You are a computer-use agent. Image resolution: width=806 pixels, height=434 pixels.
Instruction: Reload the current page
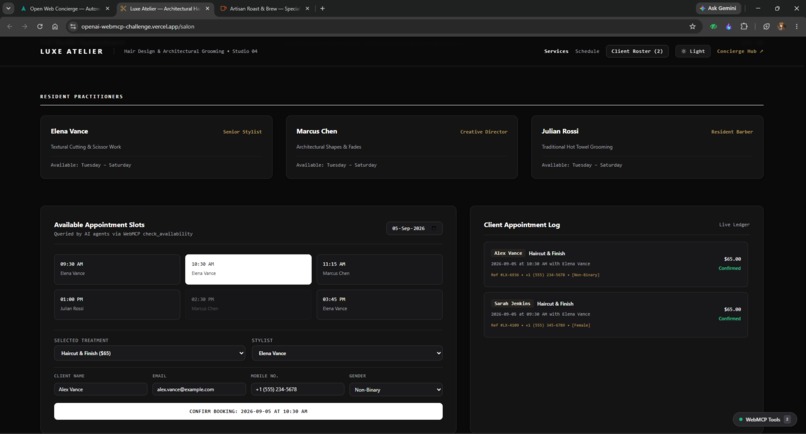pyautogui.click(x=40, y=26)
